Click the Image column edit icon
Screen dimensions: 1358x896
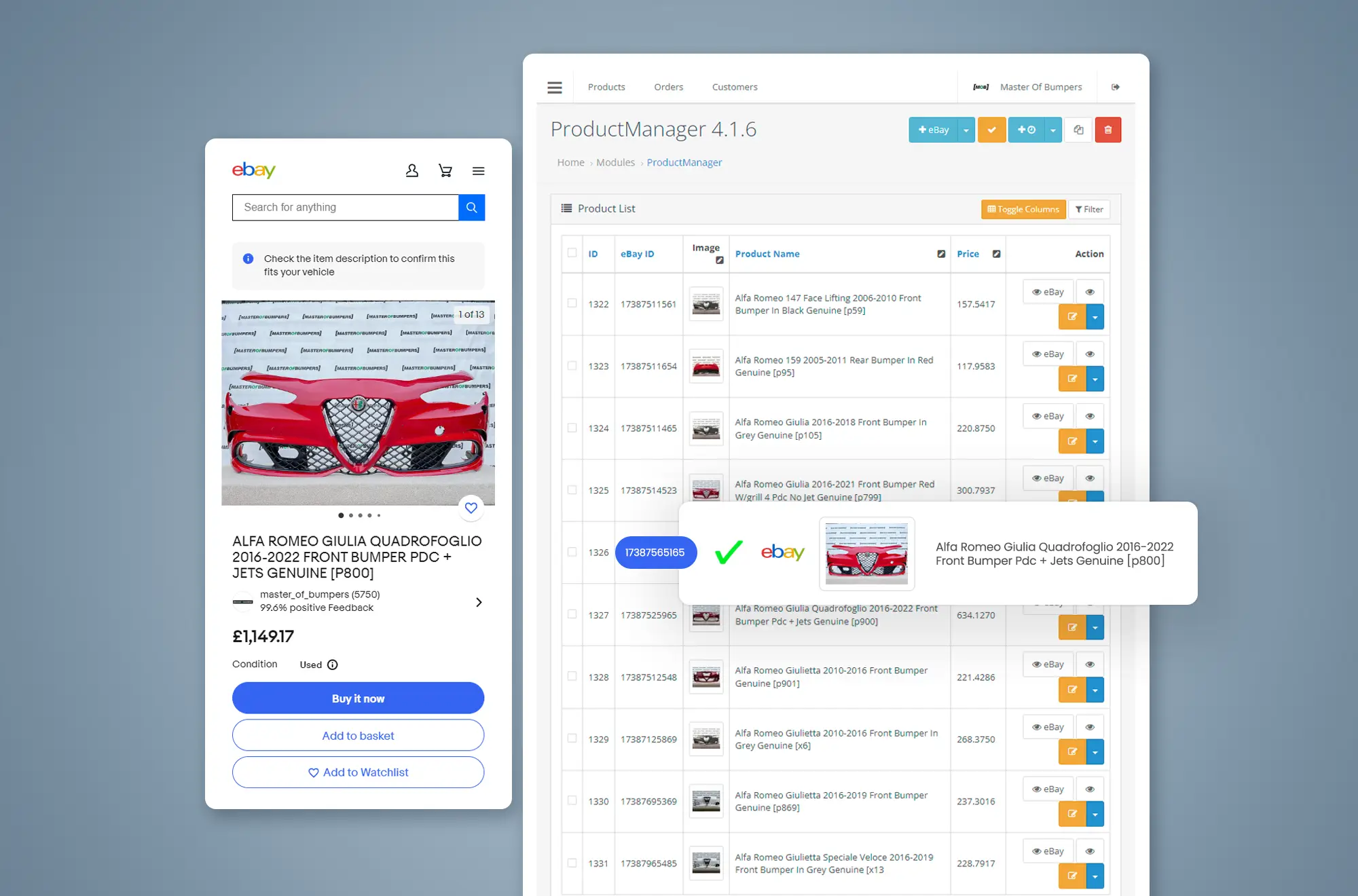coord(720,260)
